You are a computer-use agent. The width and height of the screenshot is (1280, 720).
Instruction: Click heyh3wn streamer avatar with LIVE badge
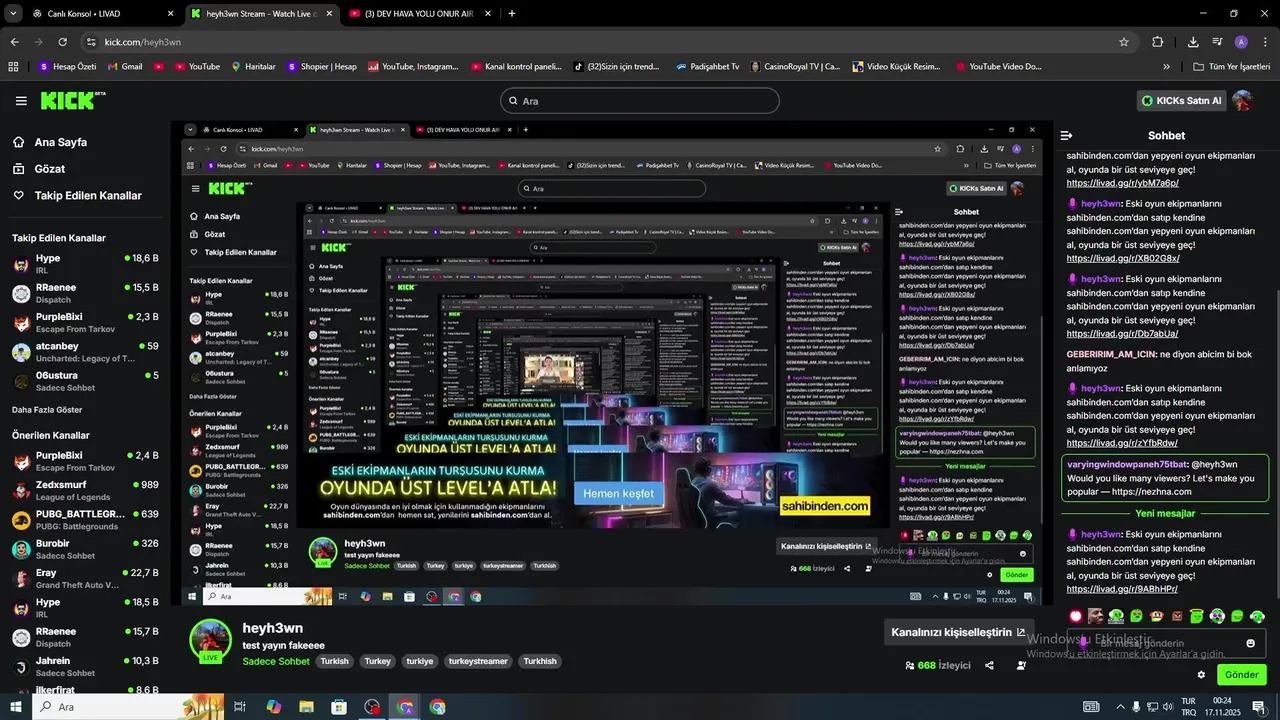point(210,641)
